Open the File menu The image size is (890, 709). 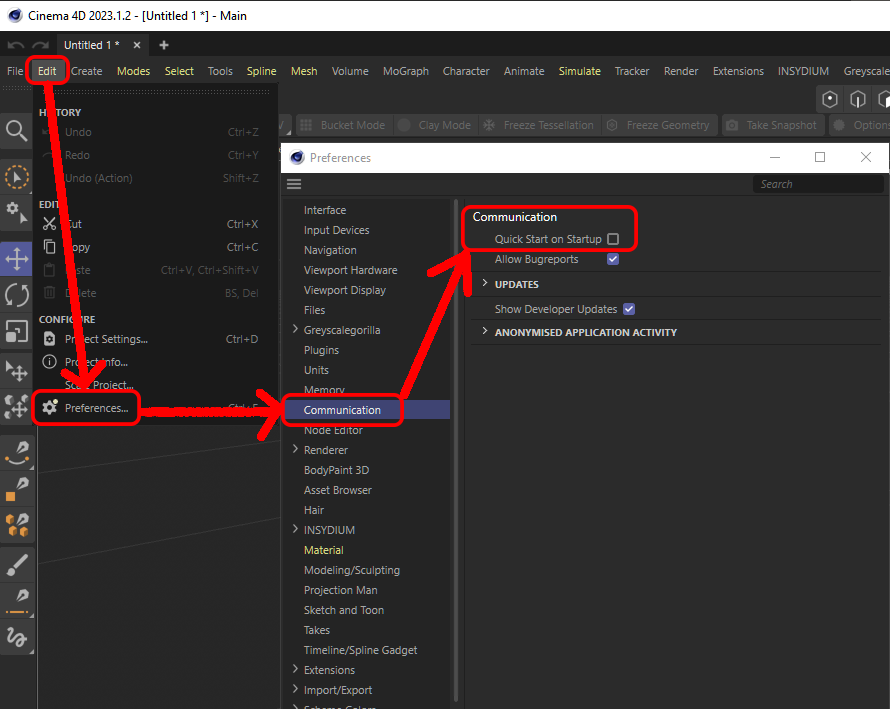point(15,71)
